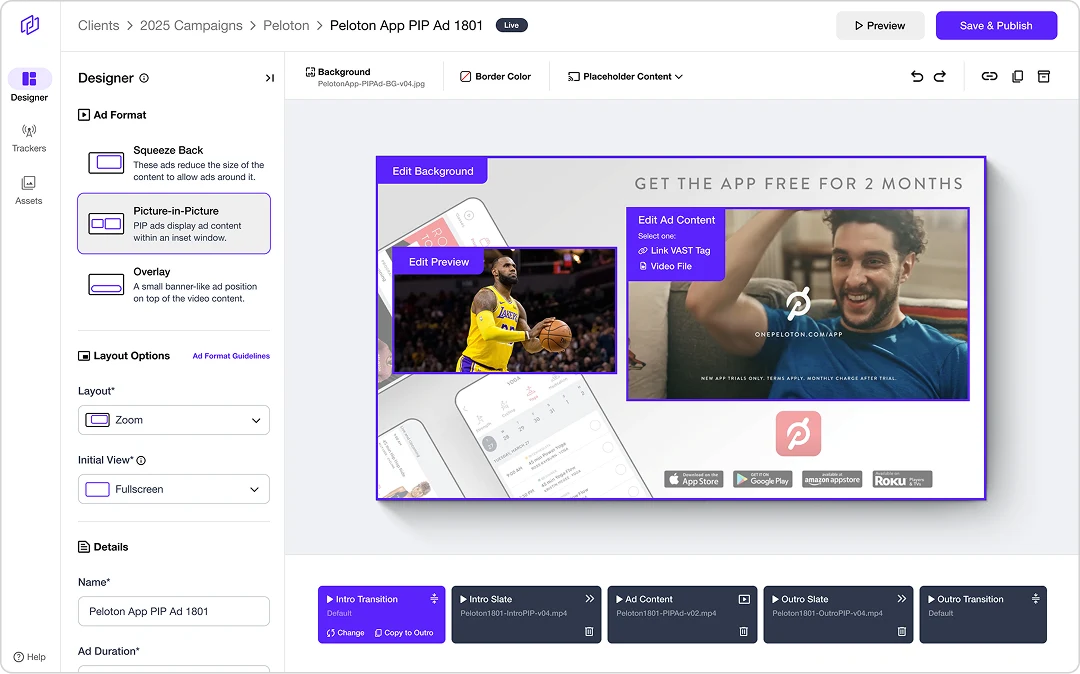
Task: Click the video frame icon on Ad Content
Action: click(x=744, y=599)
